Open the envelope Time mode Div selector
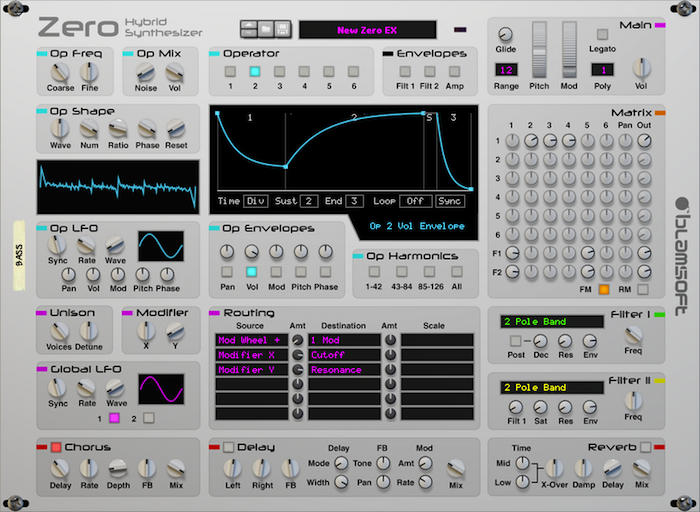 point(256,201)
